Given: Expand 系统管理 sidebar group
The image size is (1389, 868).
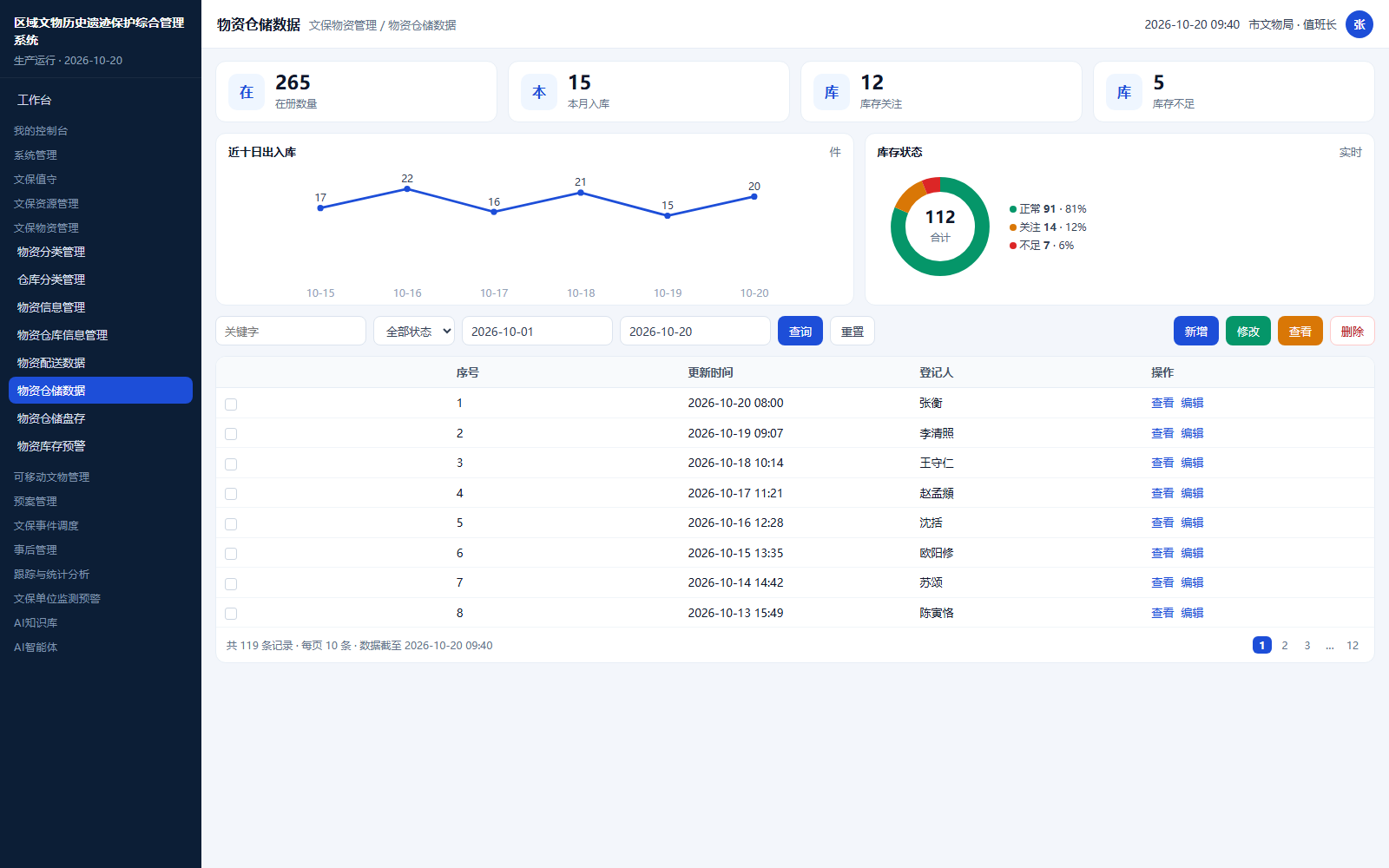Looking at the screenshot, I should tap(36, 155).
